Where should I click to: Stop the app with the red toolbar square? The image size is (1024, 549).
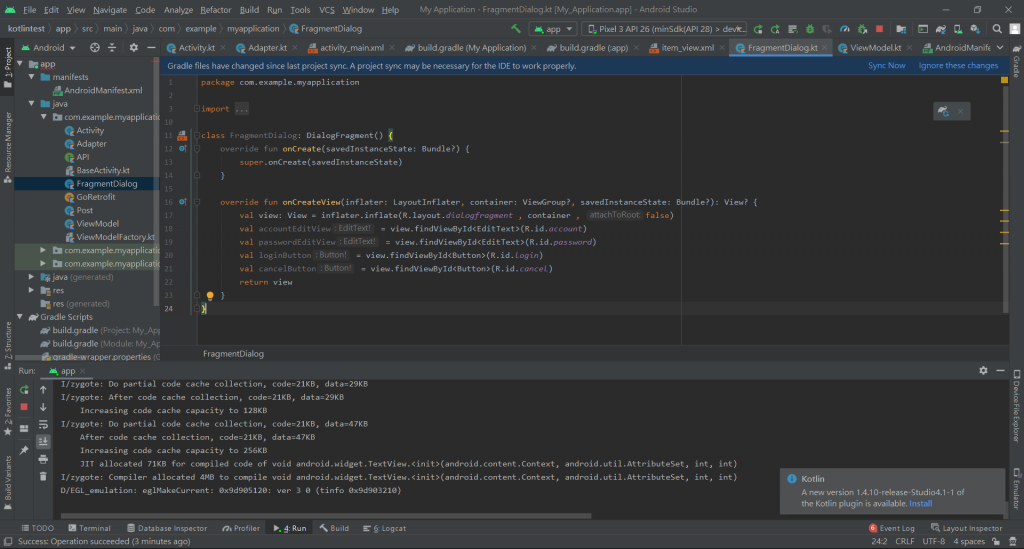(x=880, y=29)
